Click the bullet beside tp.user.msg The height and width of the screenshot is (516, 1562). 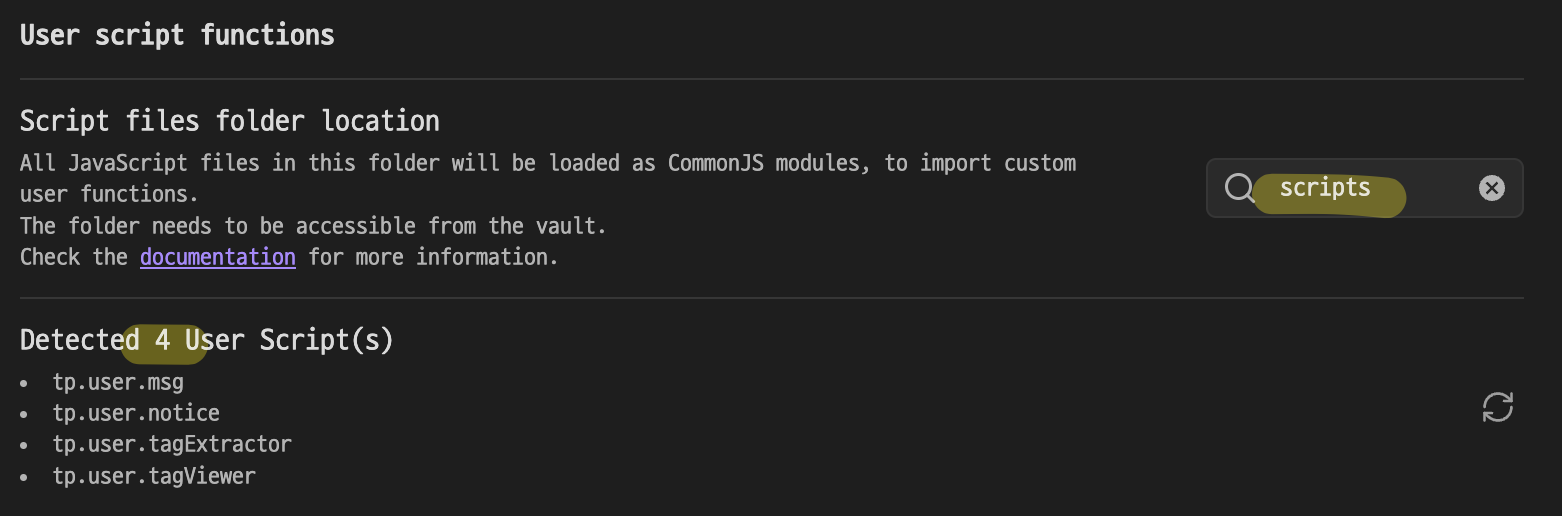click(25, 383)
